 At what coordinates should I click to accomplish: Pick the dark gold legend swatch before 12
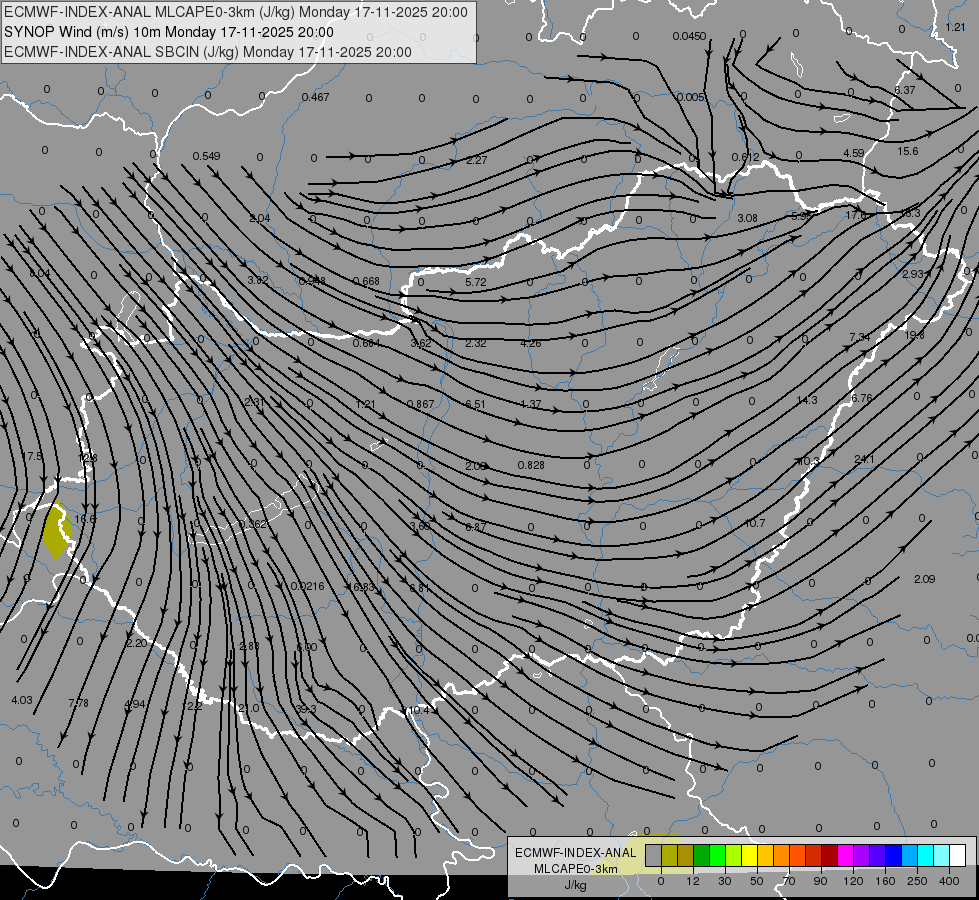[x=686, y=855]
